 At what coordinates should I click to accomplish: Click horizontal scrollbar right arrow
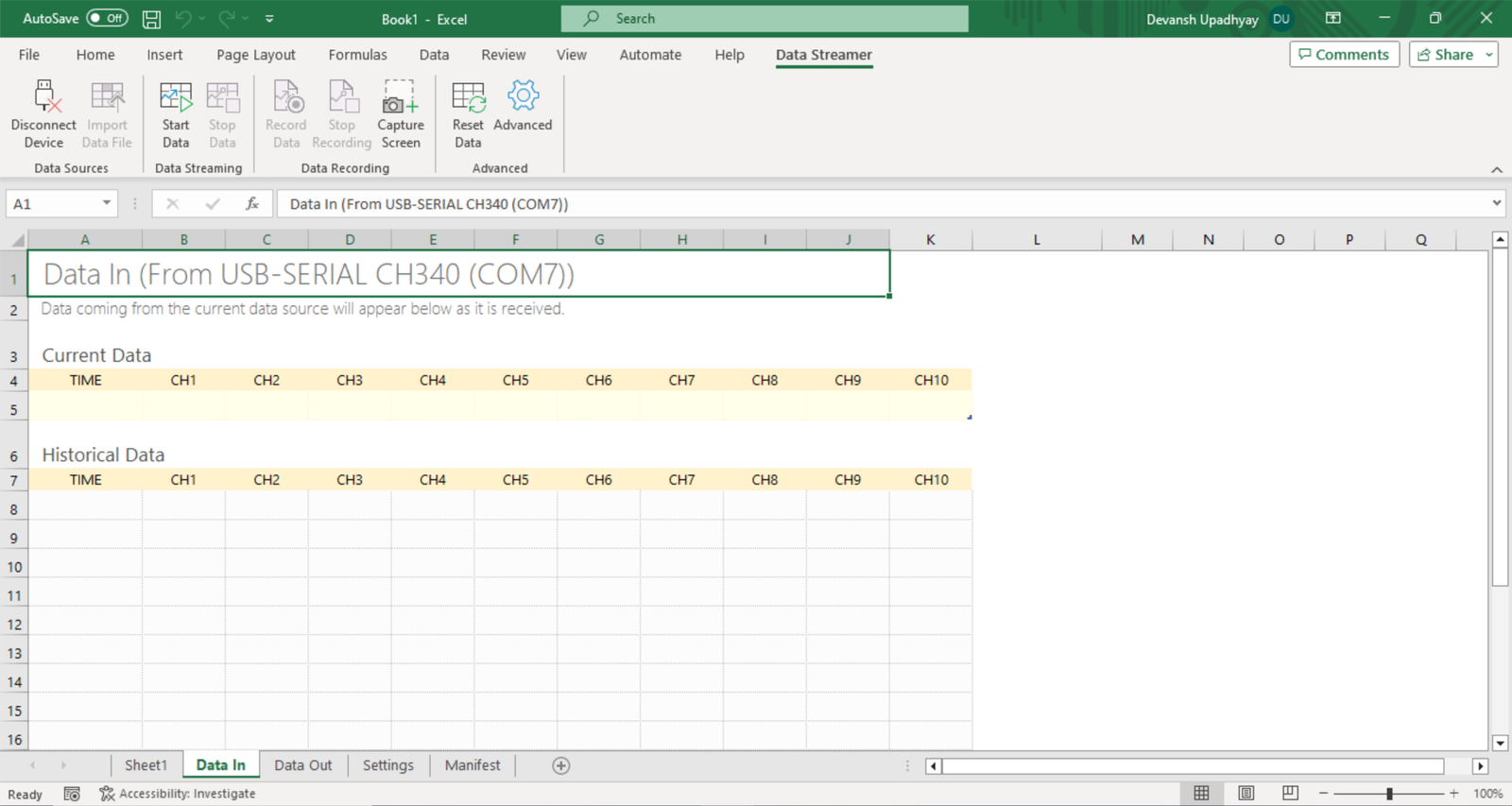pyautogui.click(x=1481, y=766)
